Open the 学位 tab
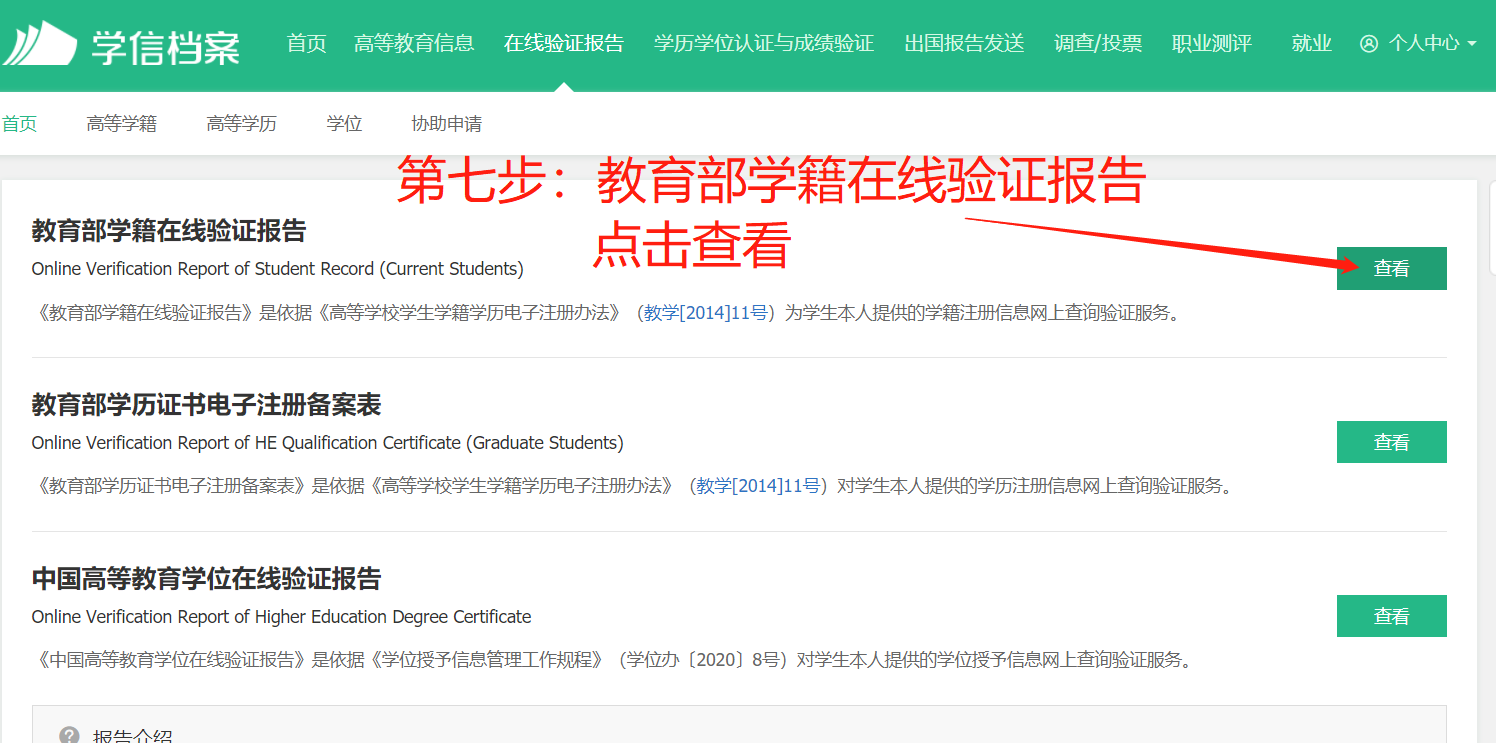The image size is (1496, 743). click(x=344, y=122)
